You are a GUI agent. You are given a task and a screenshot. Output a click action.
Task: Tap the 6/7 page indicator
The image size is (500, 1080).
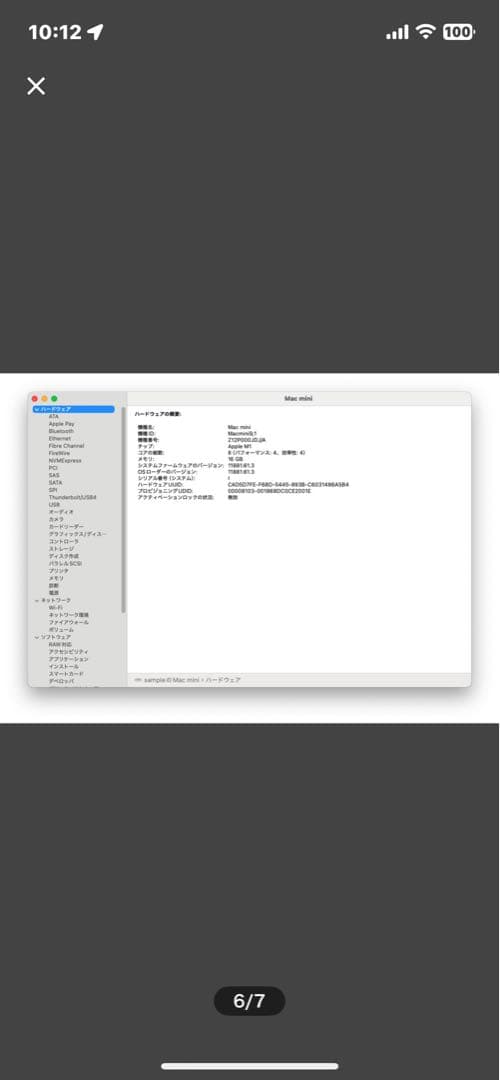coord(249,1001)
